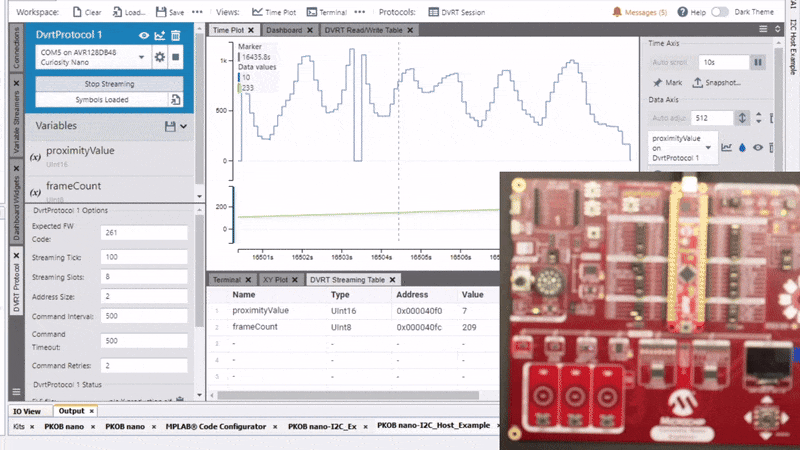Screen dimensions: 800x450
Task: Click the load symbols file icon
Action: [x=175, y=100]
